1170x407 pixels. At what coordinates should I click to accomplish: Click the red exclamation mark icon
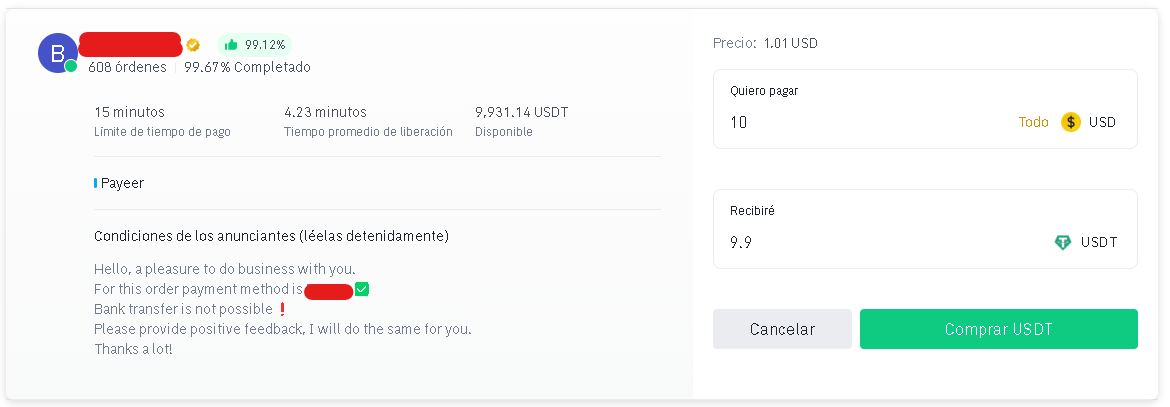click(282, 309)
